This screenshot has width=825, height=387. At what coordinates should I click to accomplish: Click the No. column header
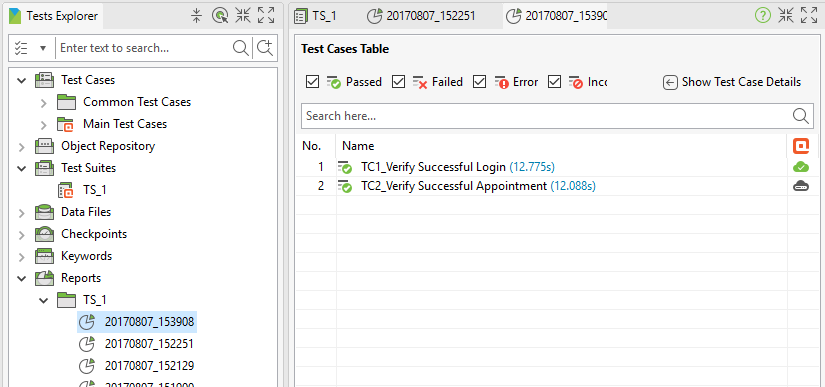tap(316, 146)
